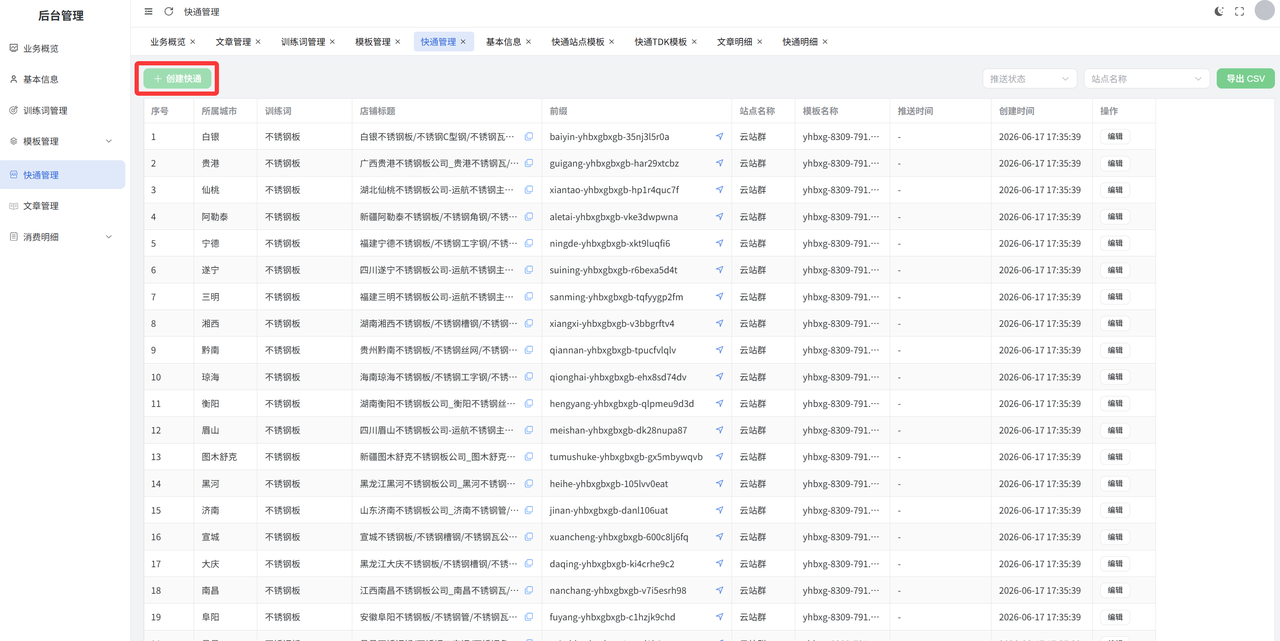Open link arrow for aletai-yhbxgbxgb prefix
Image resolution: width=1280 pixels, height=641 pixels.
pos(719,217)
